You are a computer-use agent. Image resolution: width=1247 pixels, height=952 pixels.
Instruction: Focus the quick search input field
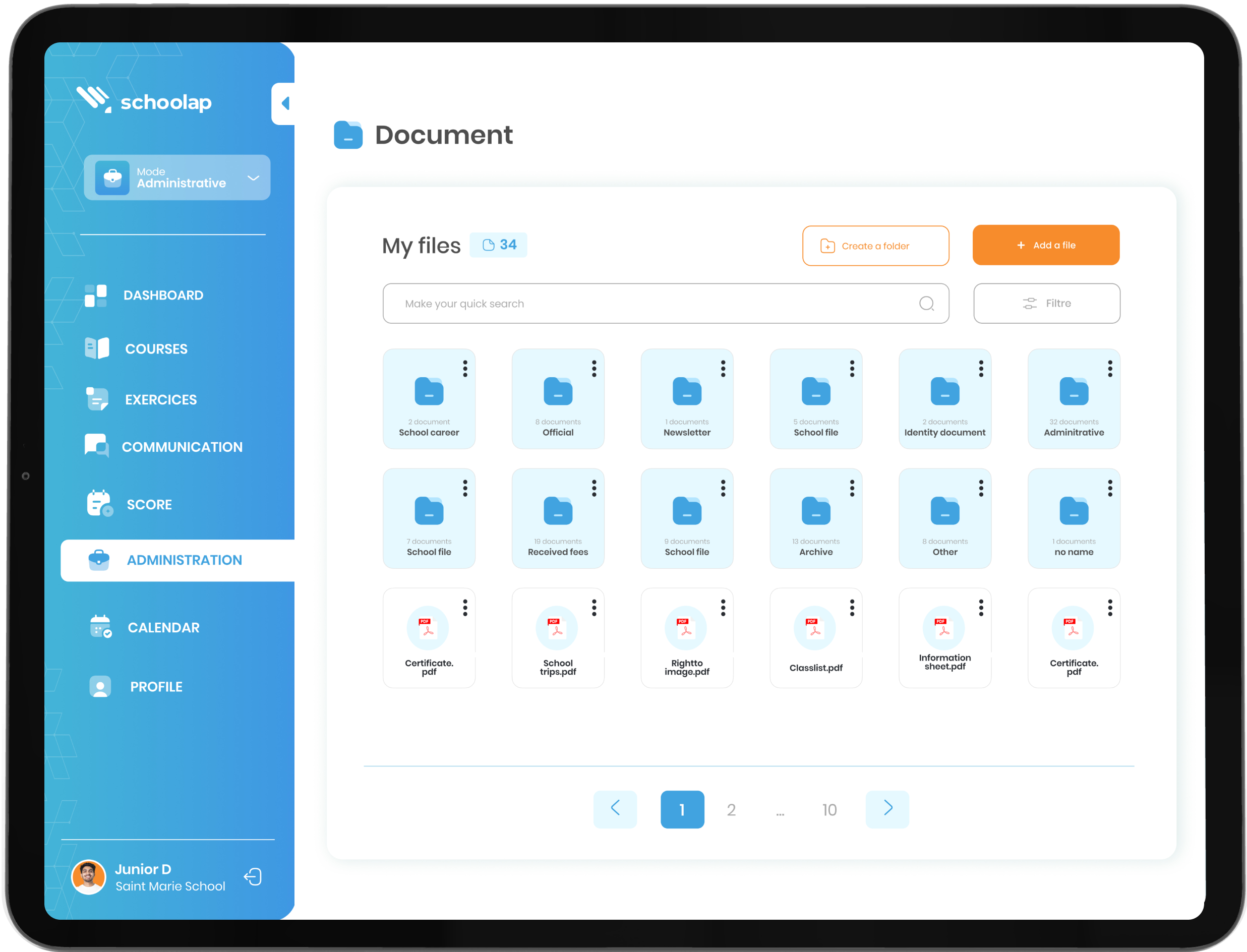[x=651, y=304]
